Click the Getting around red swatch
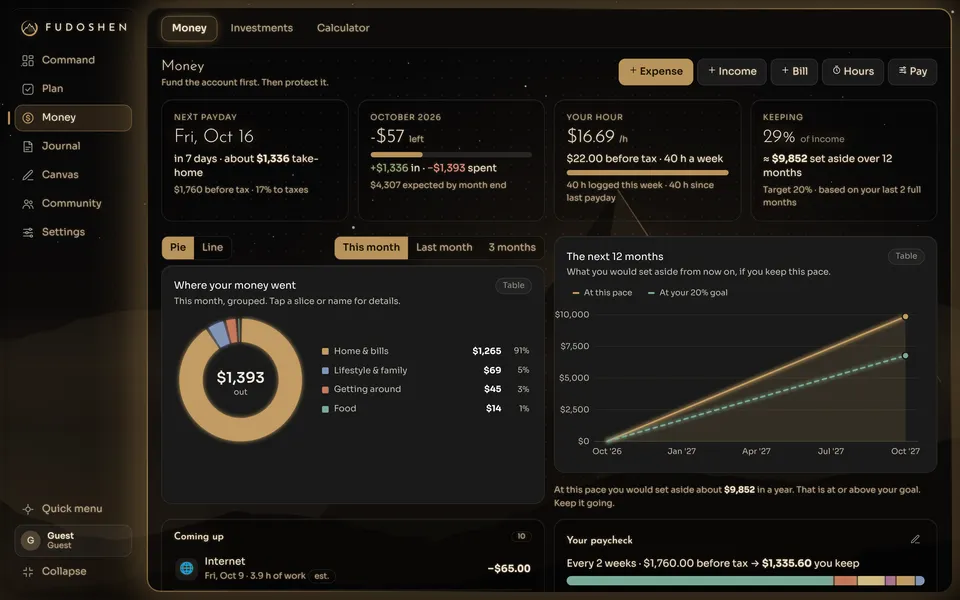The width and height of the screenshot is (960, 600). [x=325, y=390]
